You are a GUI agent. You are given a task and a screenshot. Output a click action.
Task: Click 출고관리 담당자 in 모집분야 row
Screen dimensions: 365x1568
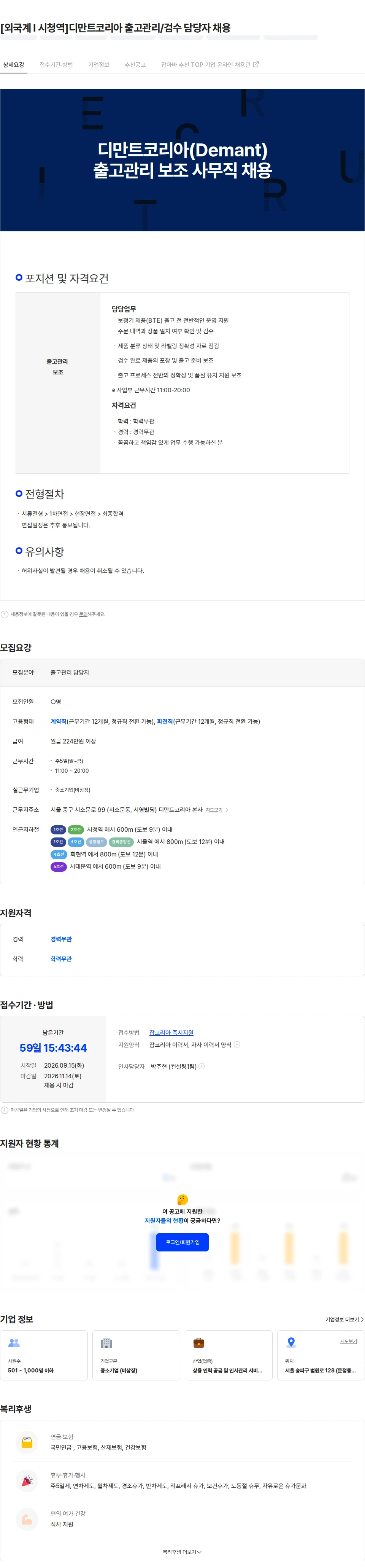point(70,673)
